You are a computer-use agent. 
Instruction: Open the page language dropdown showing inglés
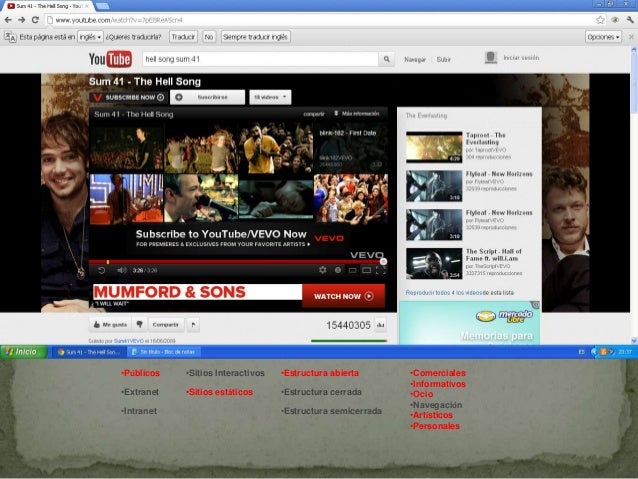pyautogui.click(x=90, y=37)
